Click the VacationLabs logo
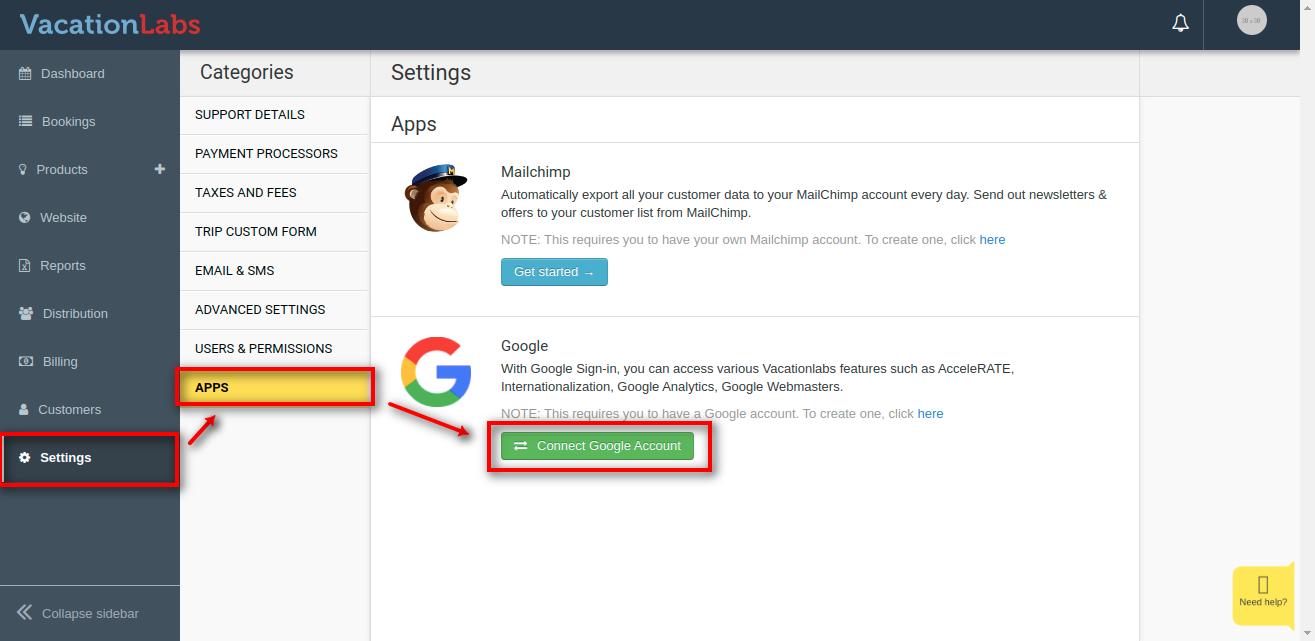 (x=110, y=24)
